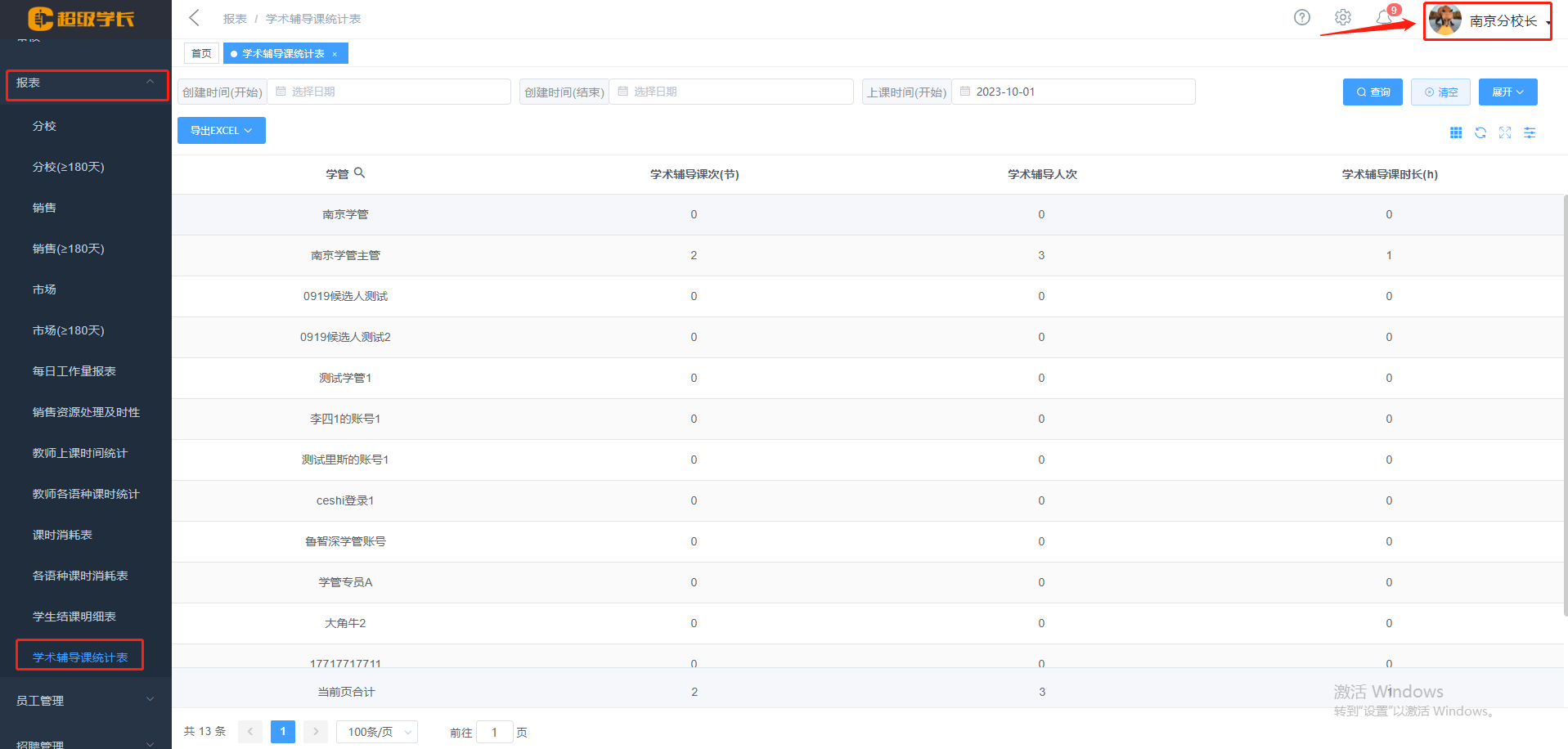Expand the 员工管理 sidebar menu
This screenshot has height=749, width=1568.
[85, 701]
